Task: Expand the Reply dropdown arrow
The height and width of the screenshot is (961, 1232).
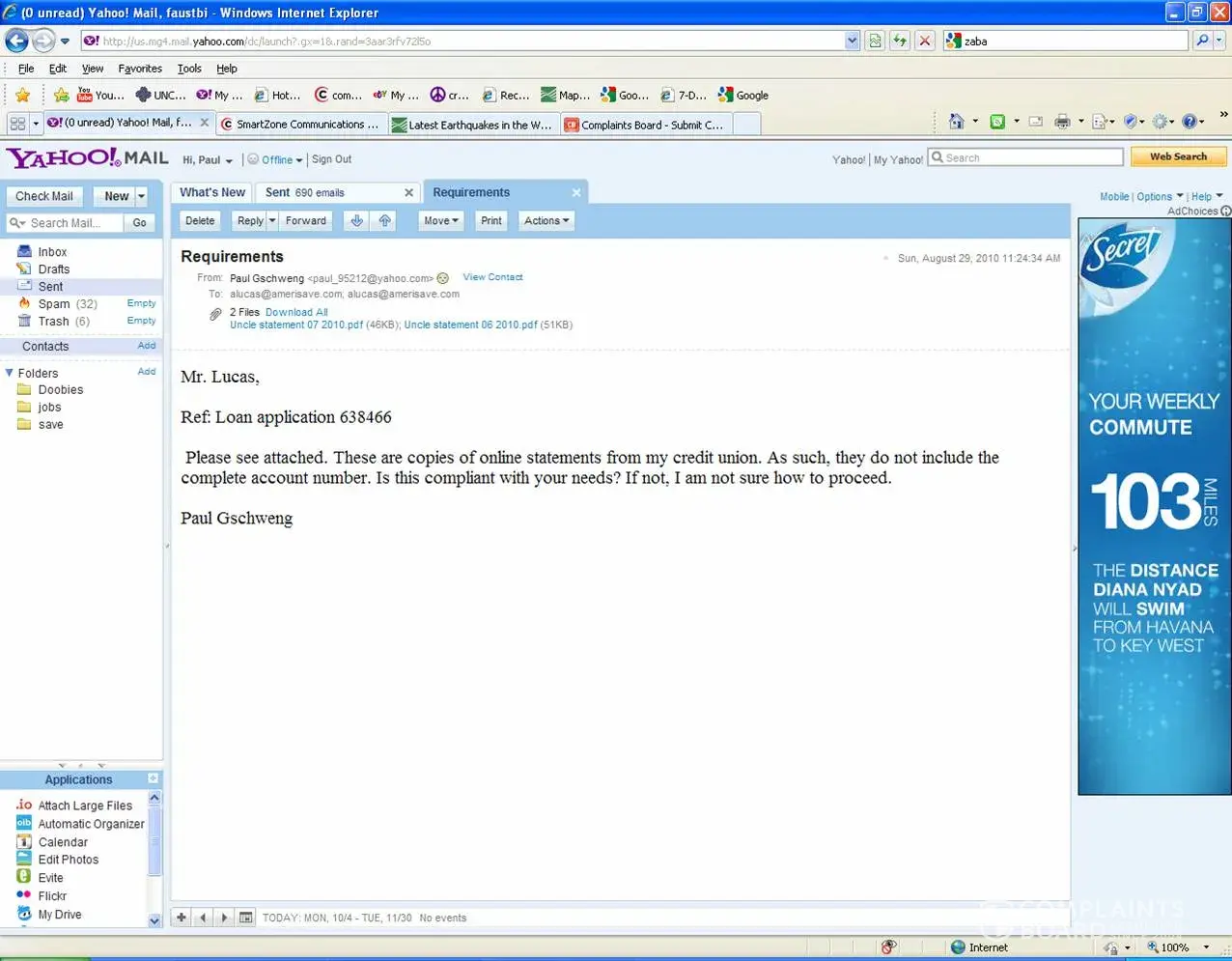Action: pyautogui.click(x=272, y=221)
